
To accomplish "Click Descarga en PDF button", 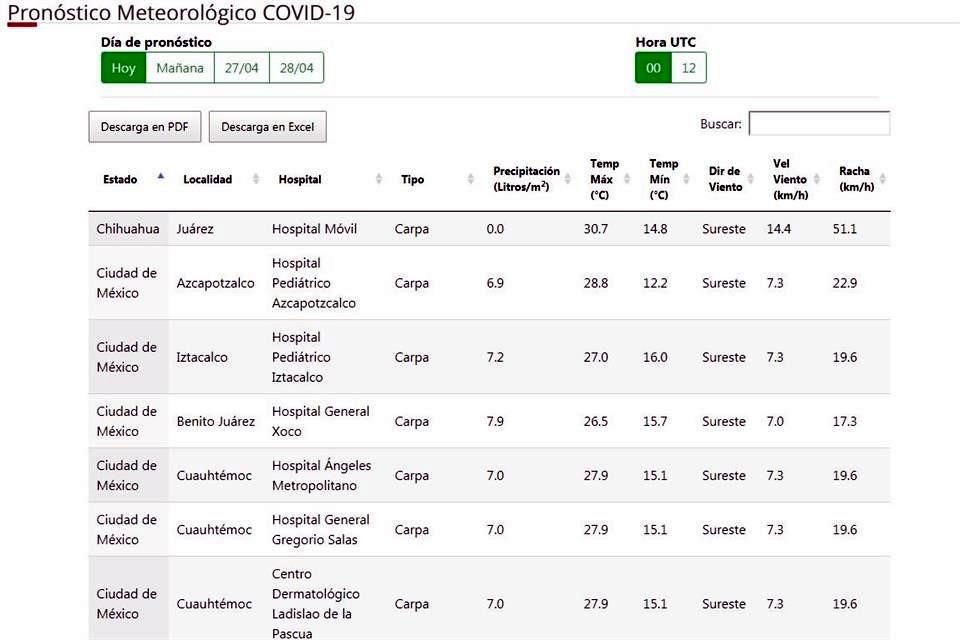I will point(145,127).
